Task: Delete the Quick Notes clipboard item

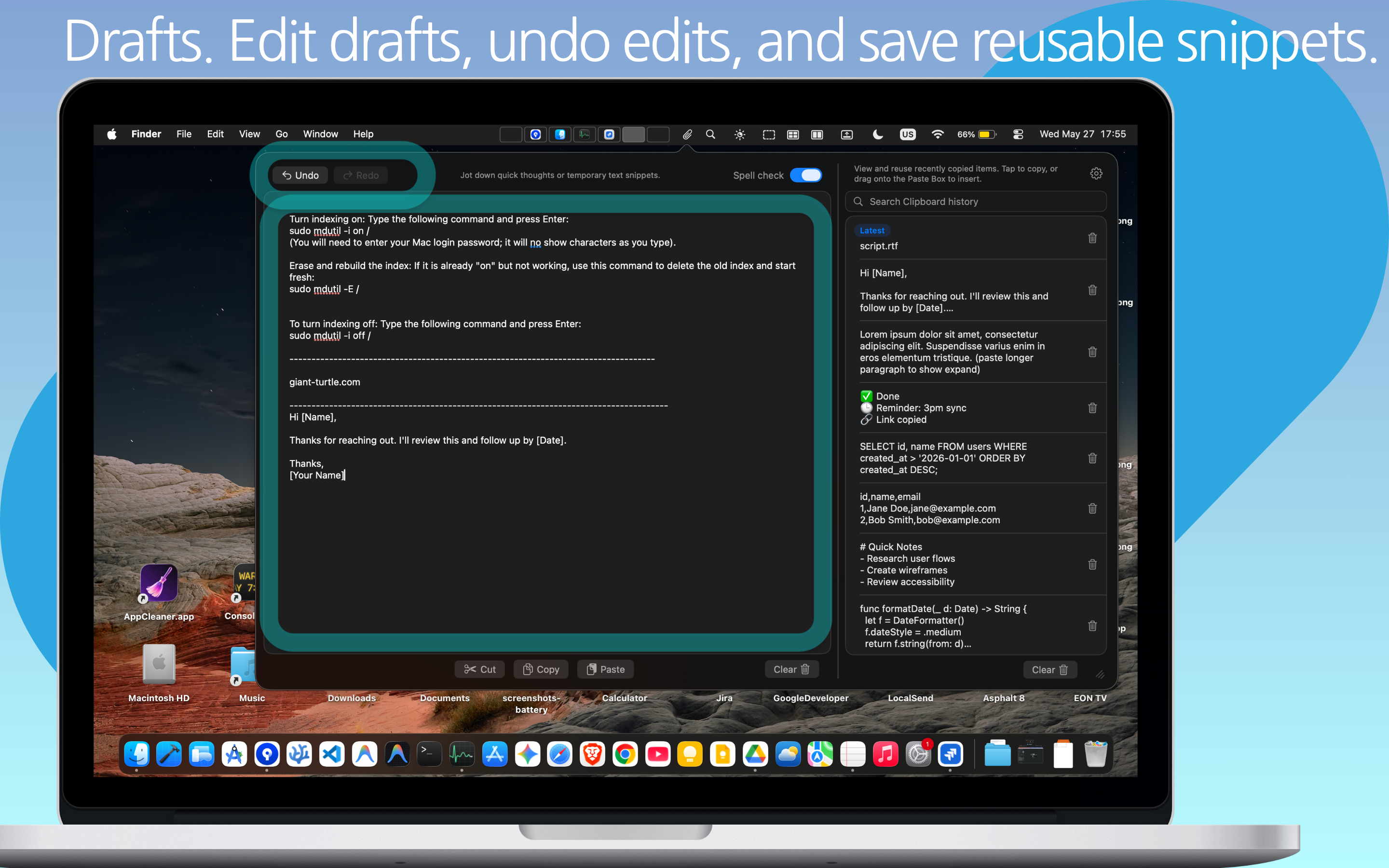Action: (x=1092, y=564)
